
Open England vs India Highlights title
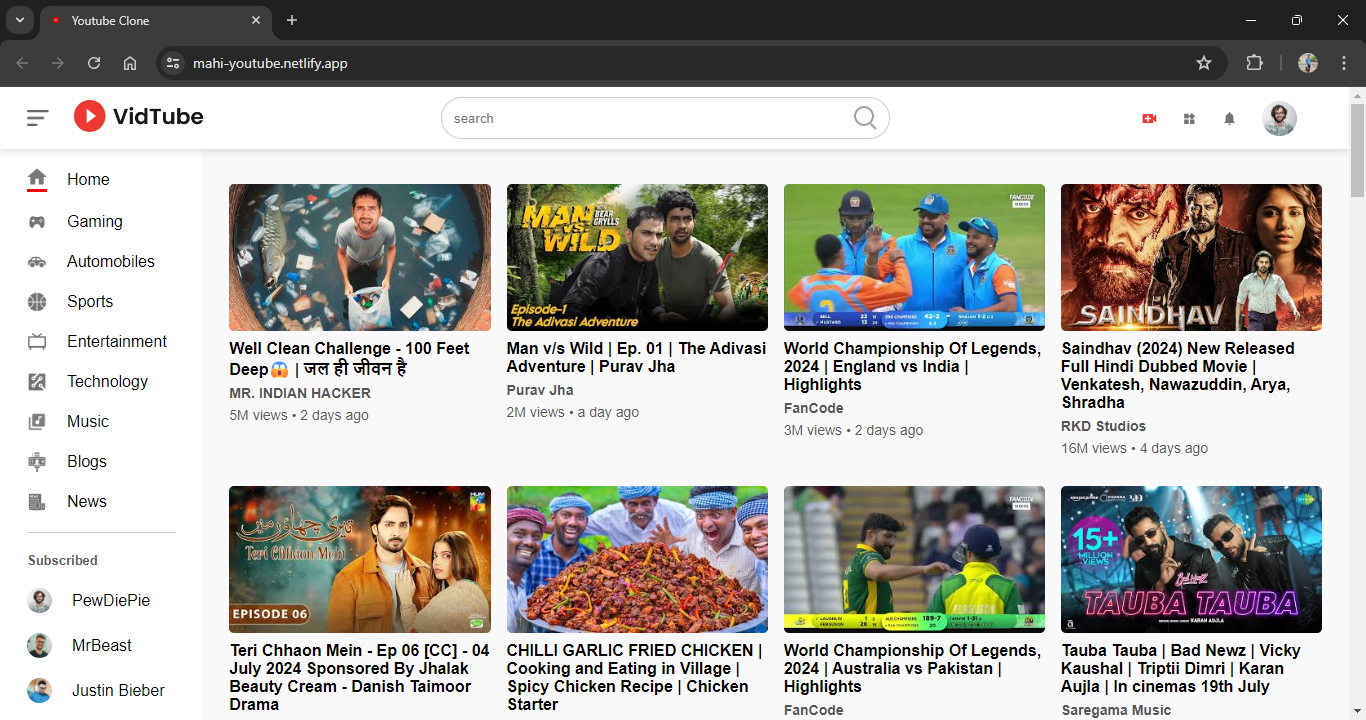click(912, 366)
